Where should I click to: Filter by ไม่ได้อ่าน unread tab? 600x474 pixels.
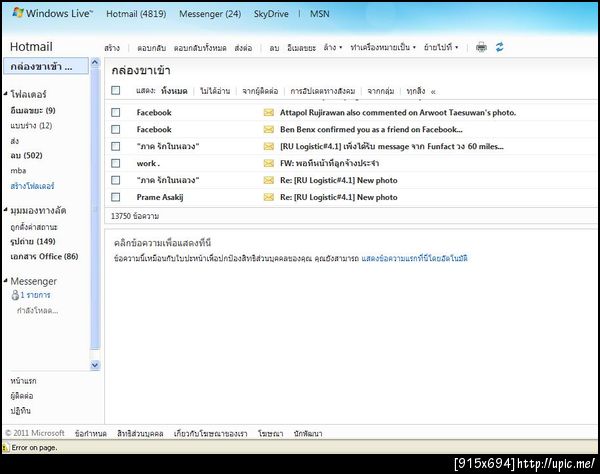pyautogui.click(x=215, y=91)
